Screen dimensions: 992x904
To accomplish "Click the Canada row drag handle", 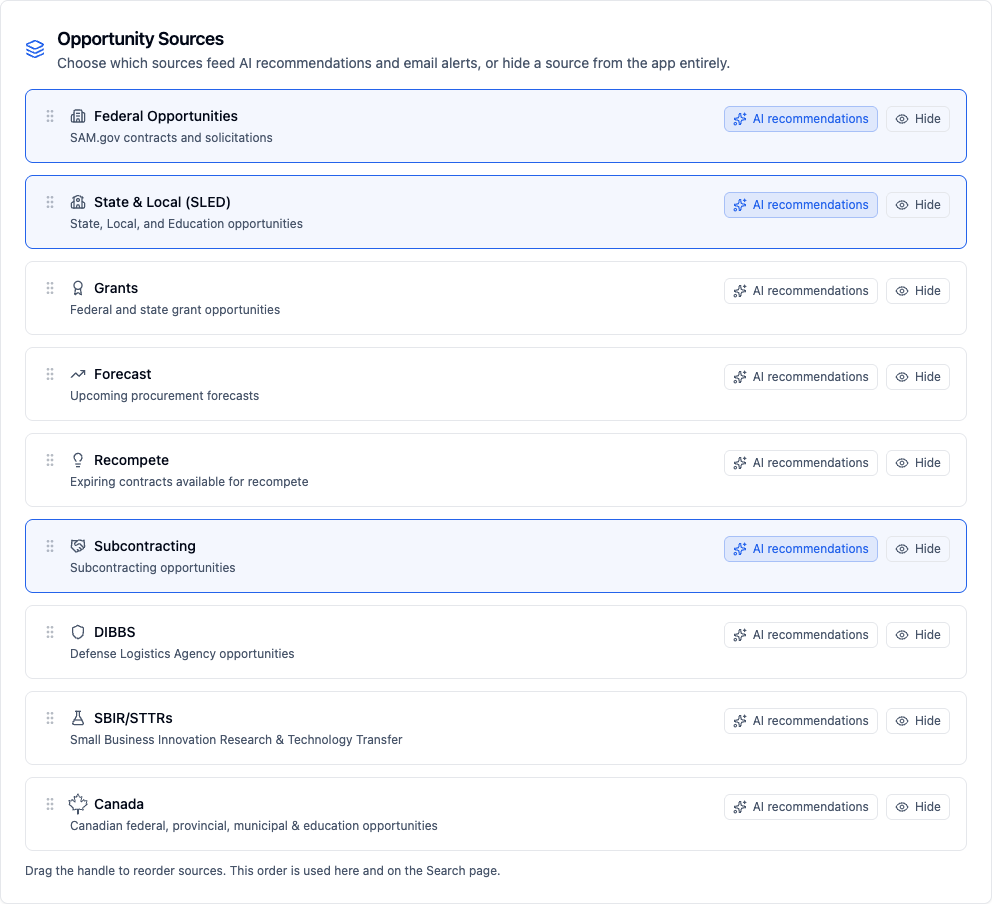I will (50, 805).
